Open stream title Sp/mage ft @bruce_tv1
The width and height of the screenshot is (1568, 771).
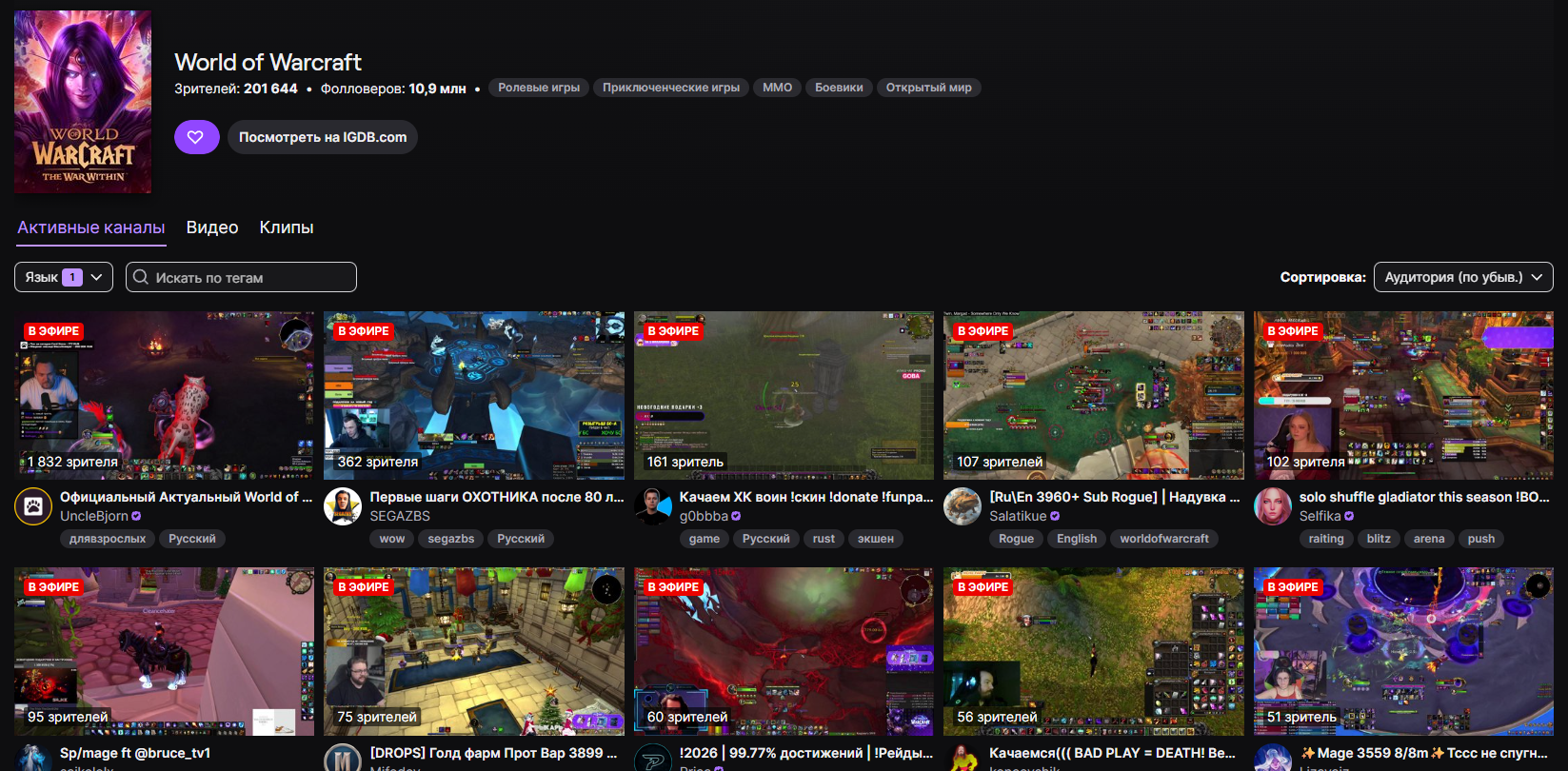[x=135, y=753]
